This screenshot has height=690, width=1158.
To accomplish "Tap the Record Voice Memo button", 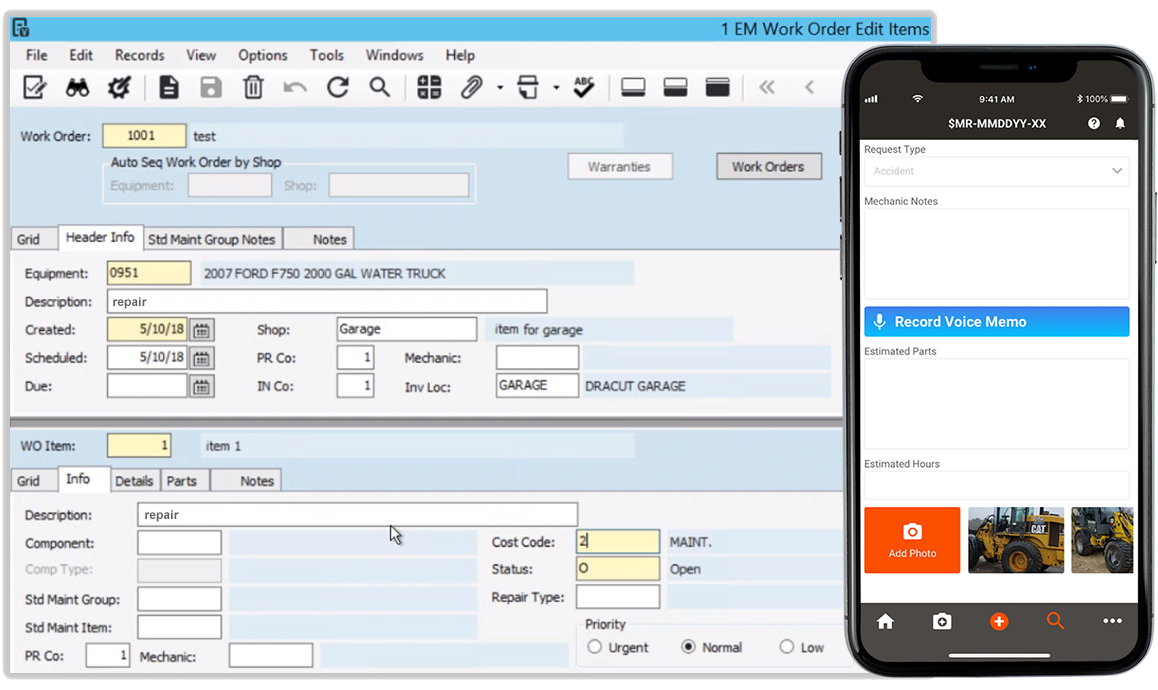I will pos(996,321).
